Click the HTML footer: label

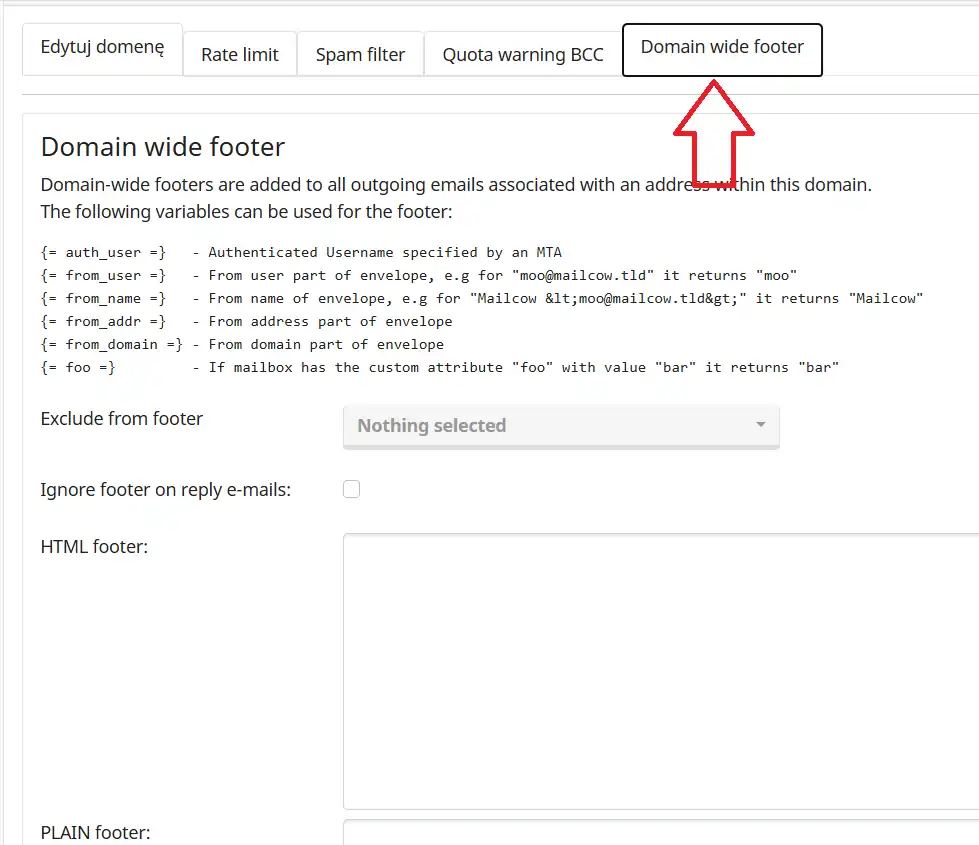click(x=94, y=547)
